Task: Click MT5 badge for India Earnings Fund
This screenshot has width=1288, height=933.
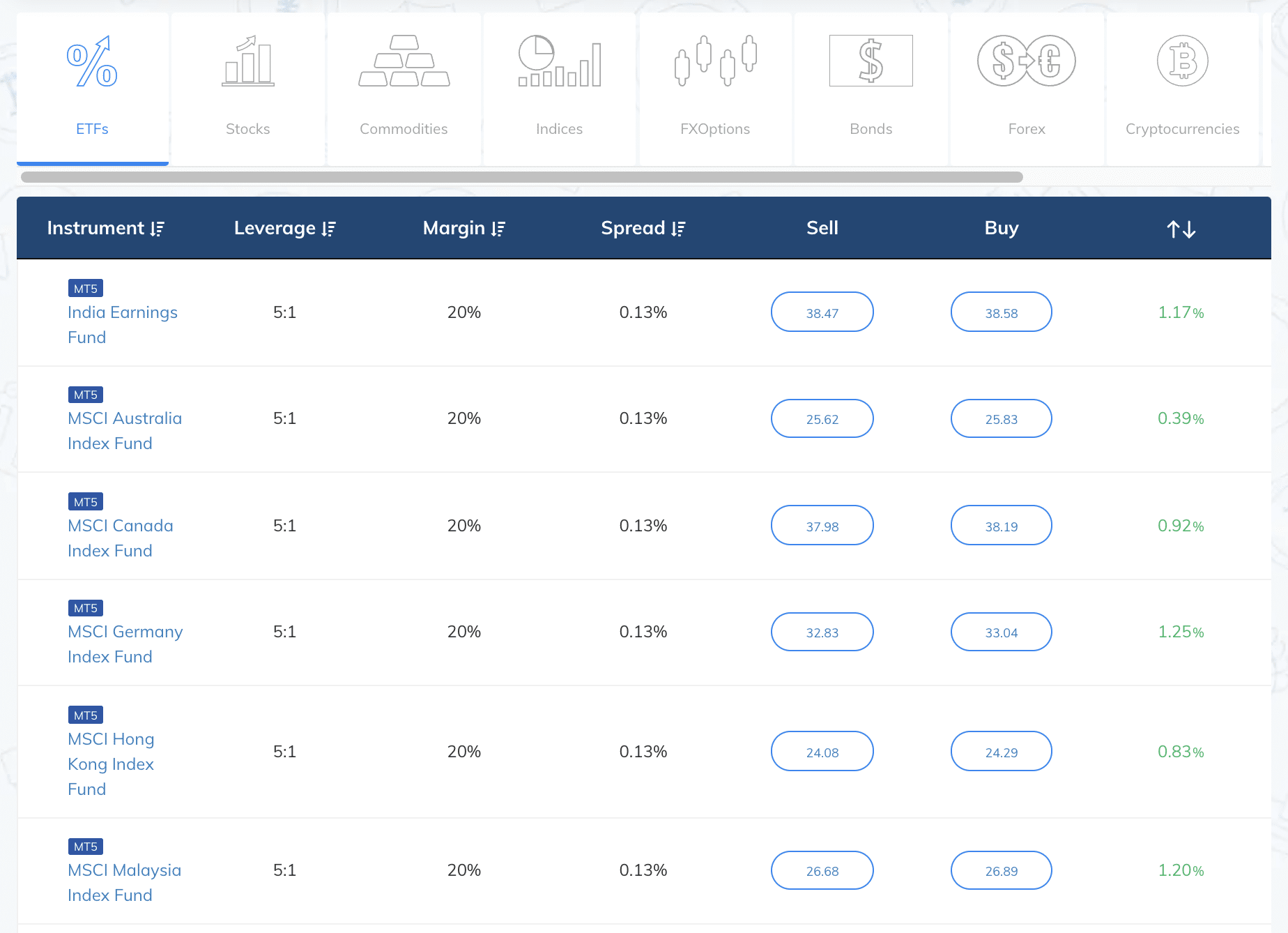Action: point(86,289)
